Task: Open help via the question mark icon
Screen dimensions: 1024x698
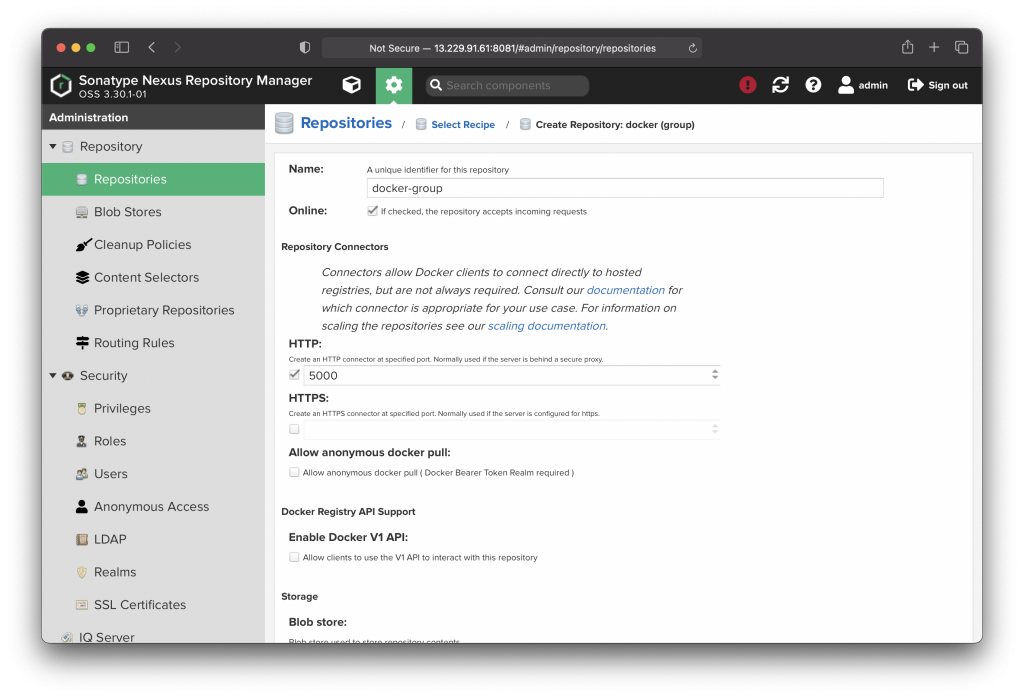Action: (x=812, y=85)
